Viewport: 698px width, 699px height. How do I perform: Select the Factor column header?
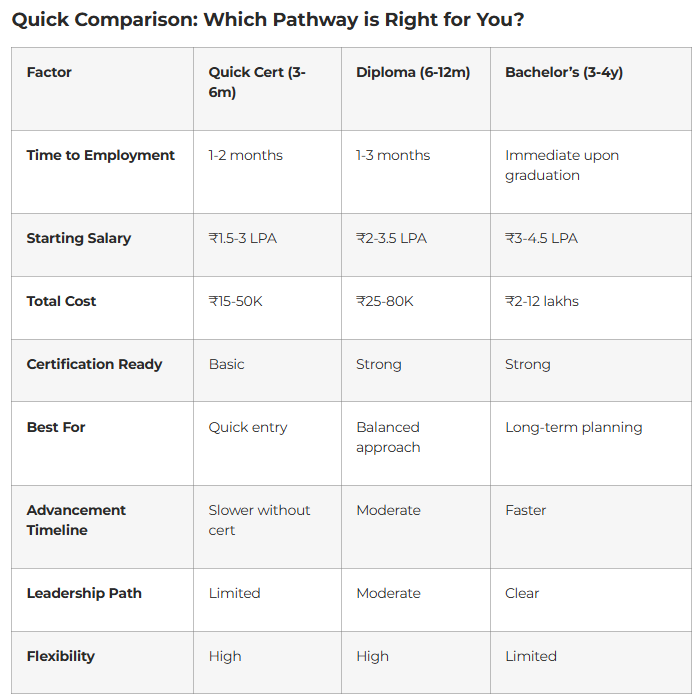[x=49, y=72]
